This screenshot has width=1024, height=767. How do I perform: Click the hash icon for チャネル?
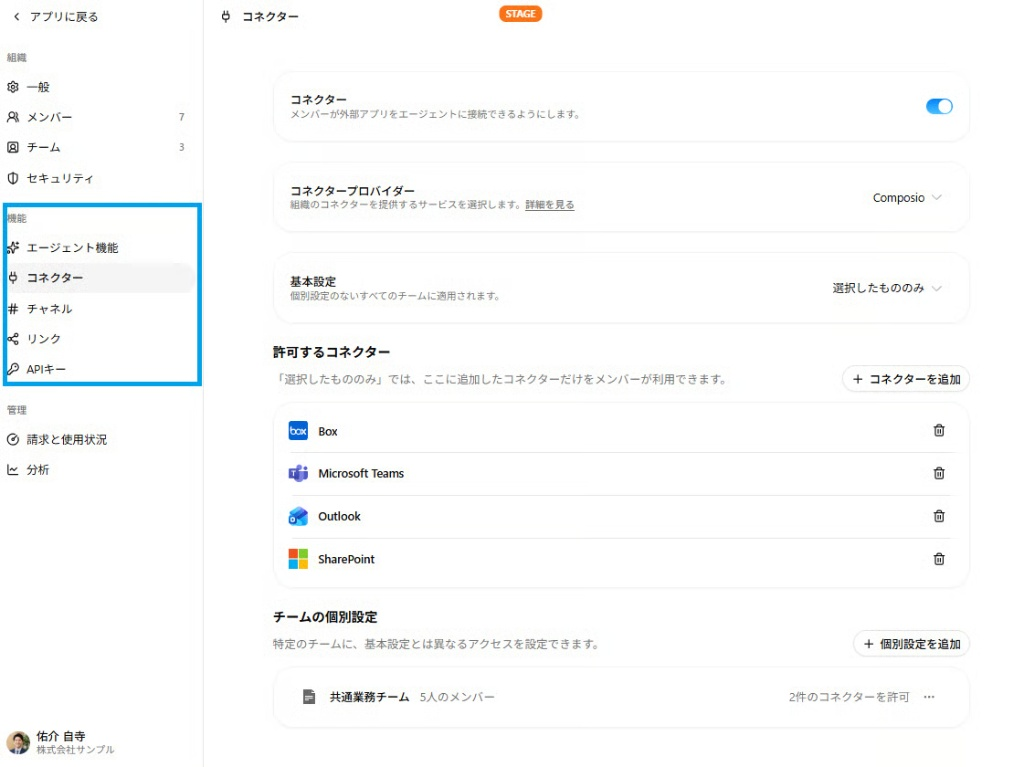tap(12, 308)
